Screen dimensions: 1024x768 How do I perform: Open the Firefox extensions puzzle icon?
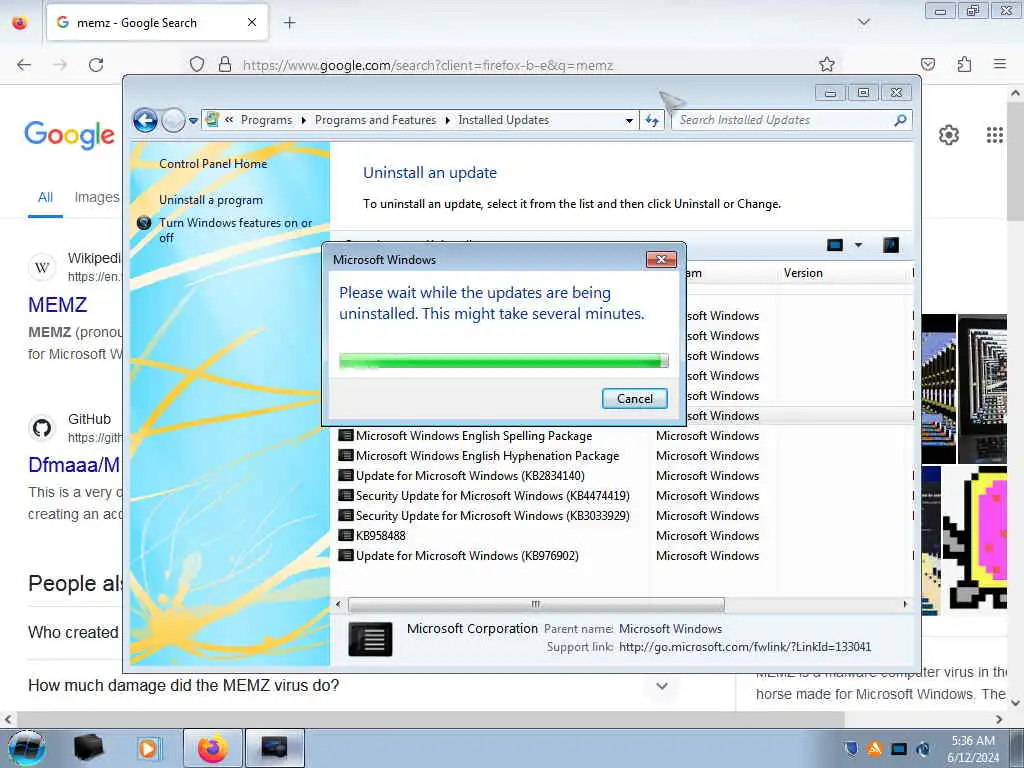pyautogui.click(x=965, y=64)
